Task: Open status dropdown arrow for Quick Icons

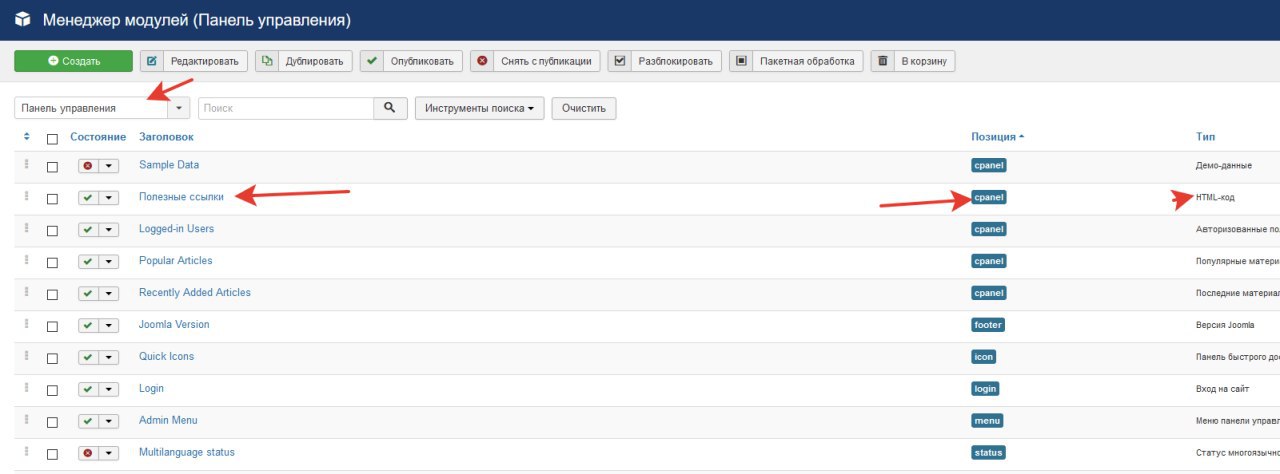Action: coord(108,358)
